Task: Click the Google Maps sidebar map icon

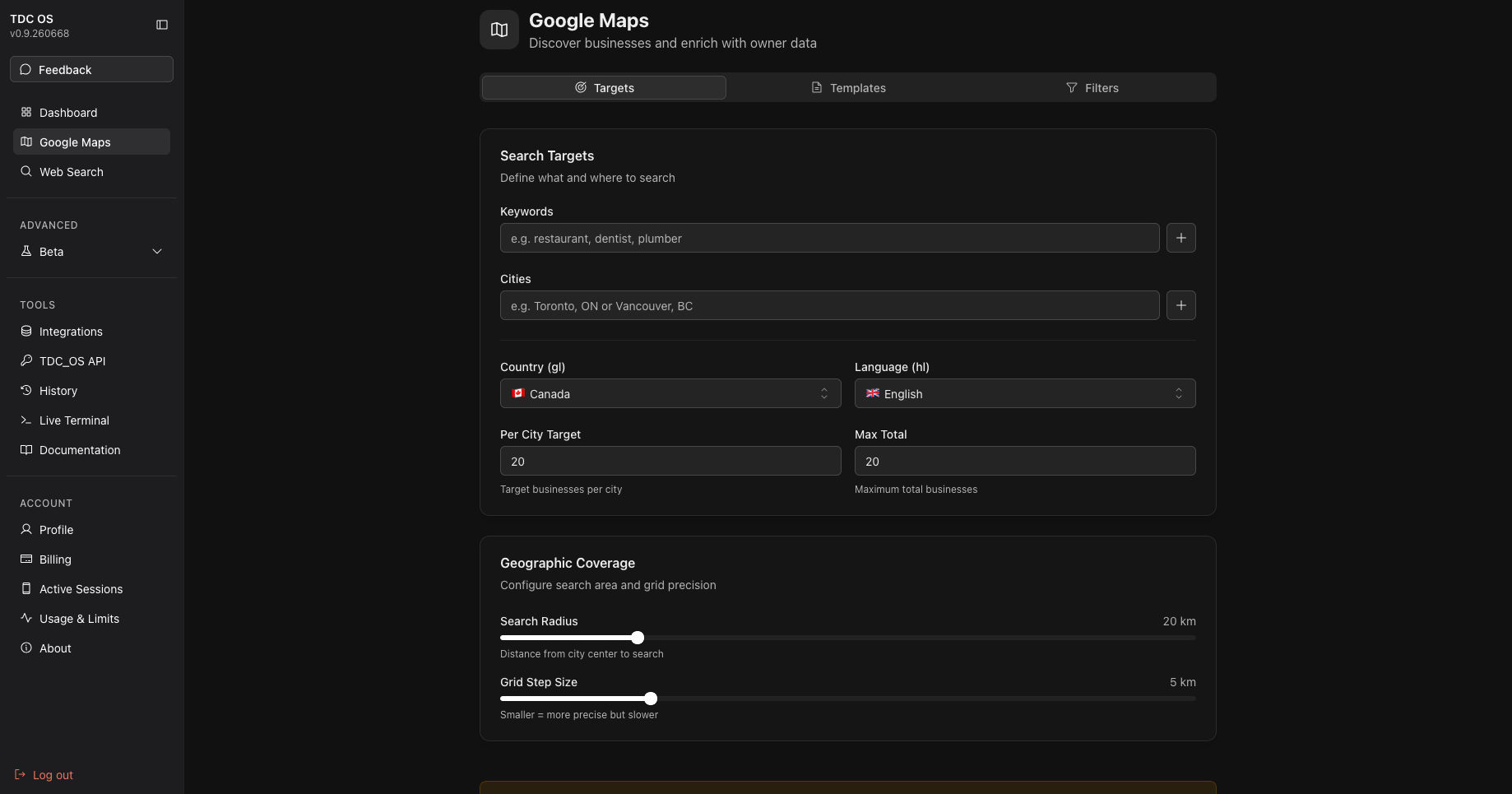Action: point(26,142)
